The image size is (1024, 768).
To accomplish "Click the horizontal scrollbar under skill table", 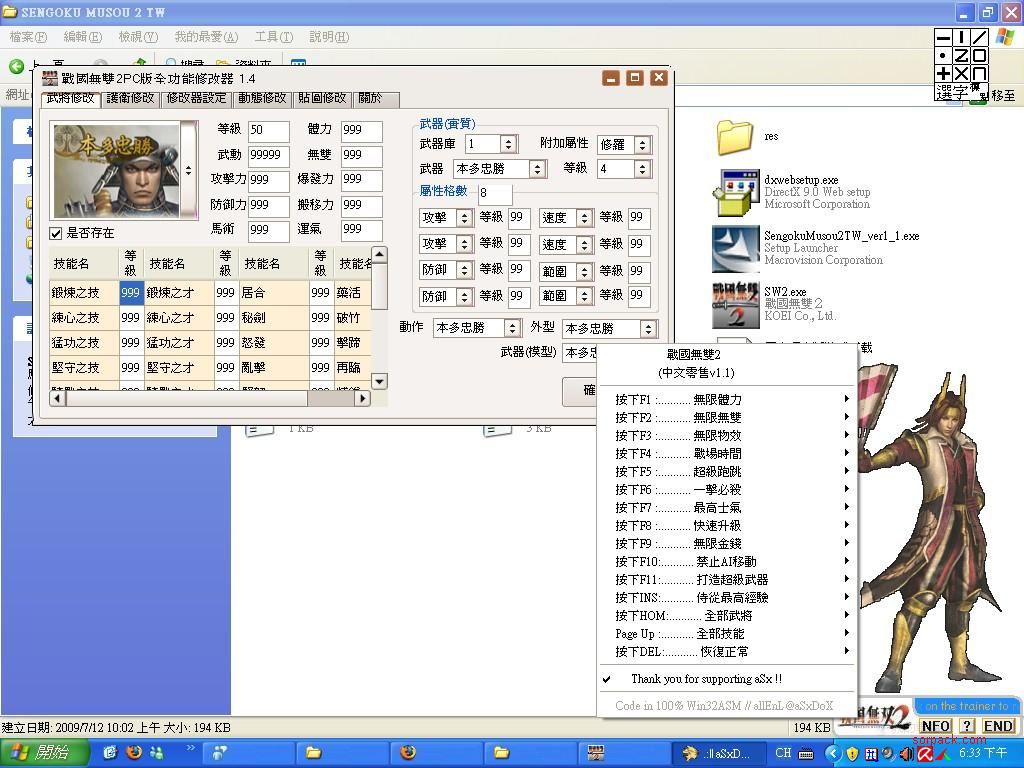I will click(x=210, y=398).
